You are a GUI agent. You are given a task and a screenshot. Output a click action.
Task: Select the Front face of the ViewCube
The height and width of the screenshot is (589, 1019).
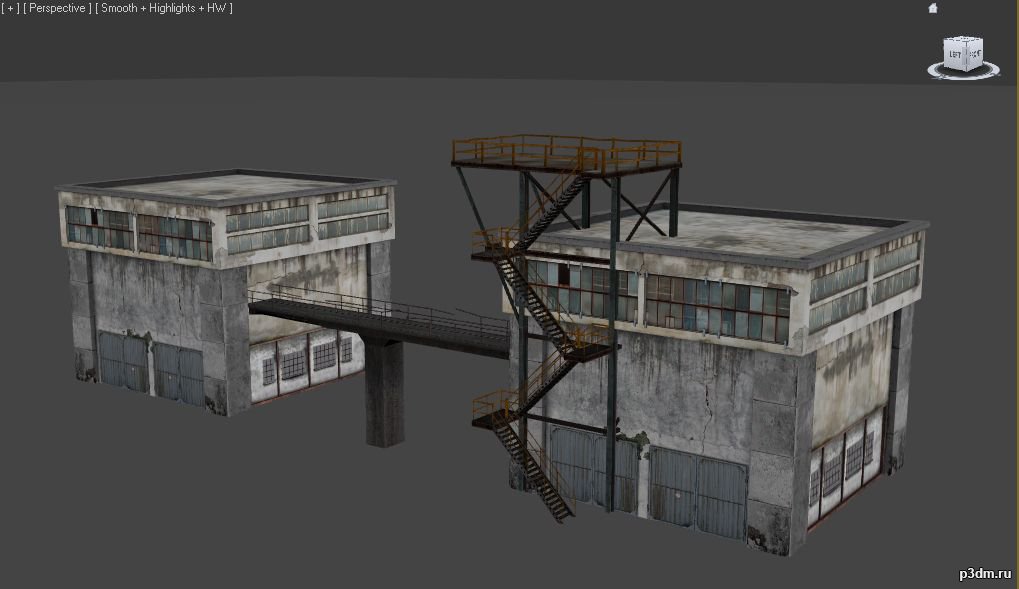click(x=974, y=55)
